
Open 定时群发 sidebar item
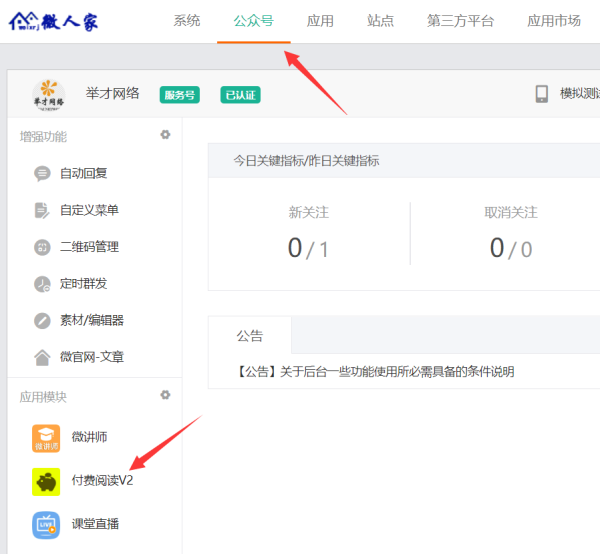click(x=83, y=284)
